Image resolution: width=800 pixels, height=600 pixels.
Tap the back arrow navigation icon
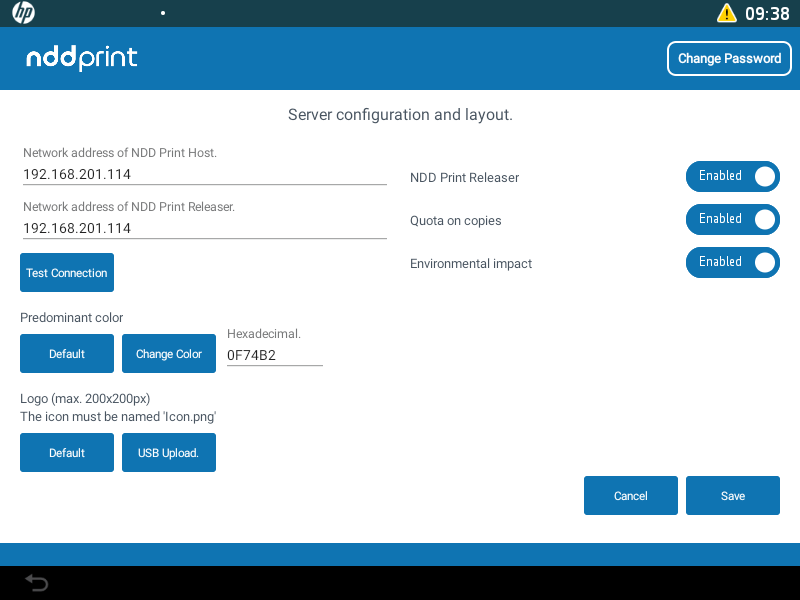pos(36,582)
